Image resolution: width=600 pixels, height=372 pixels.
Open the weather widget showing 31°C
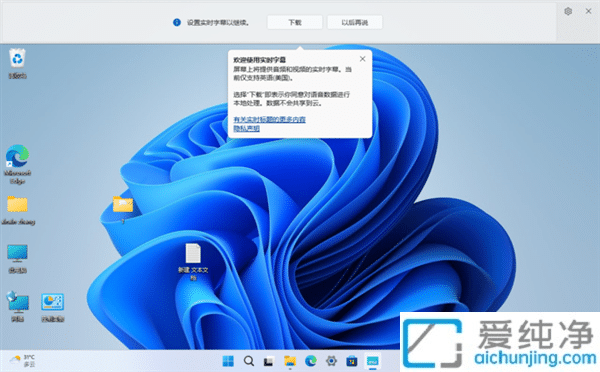(23, 361)
